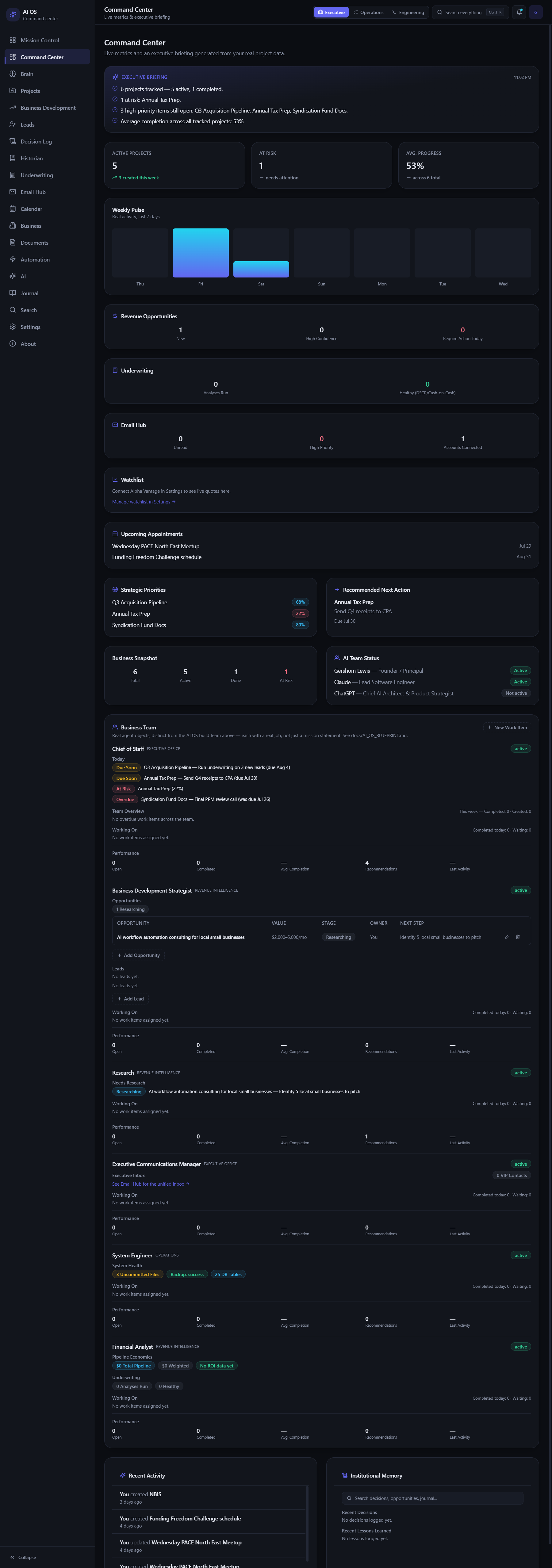This screenshot has height=1568, width=552.
Task: Select the Command Center sidebar item
Action: point(48,57)
